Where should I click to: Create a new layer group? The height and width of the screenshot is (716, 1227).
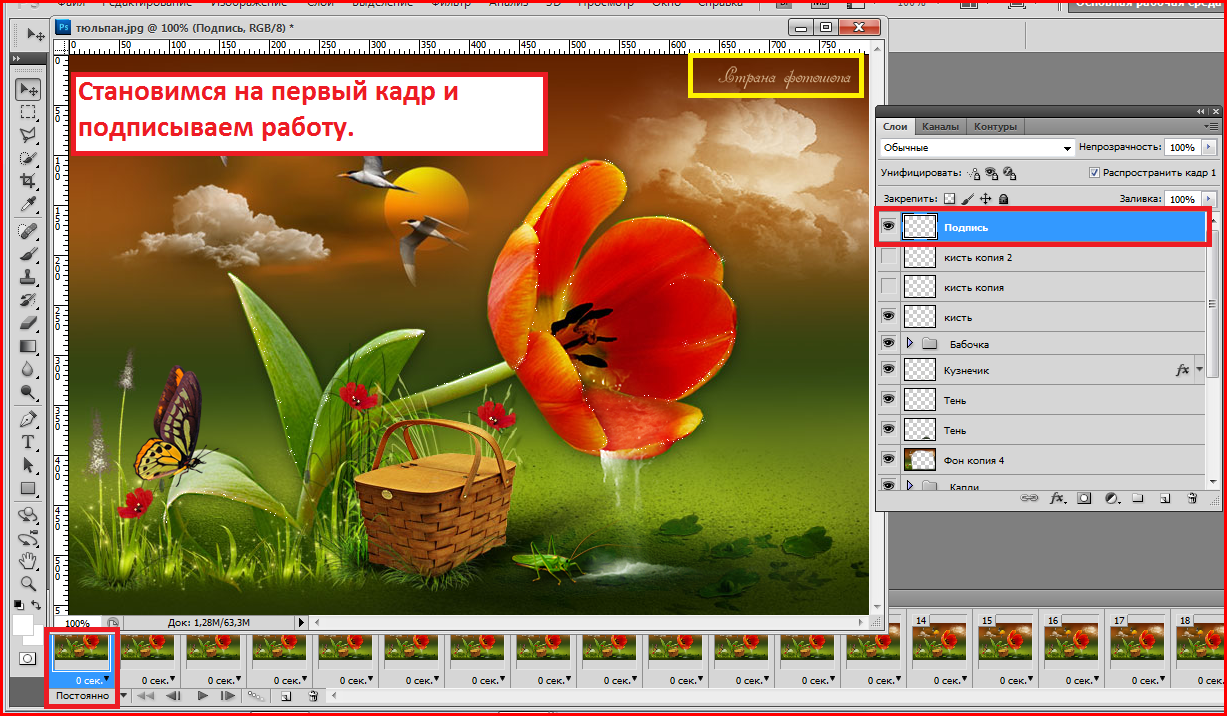pos(1138,497)
